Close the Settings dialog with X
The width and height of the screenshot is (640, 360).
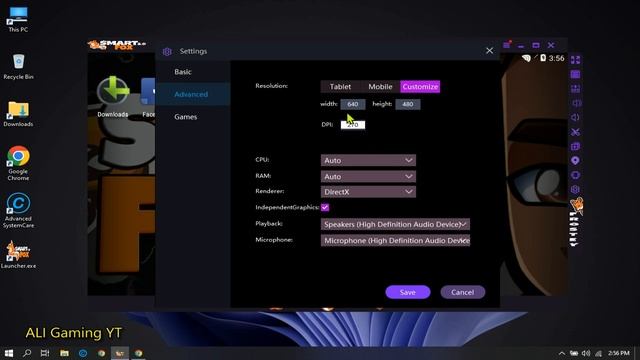(489, 51)
